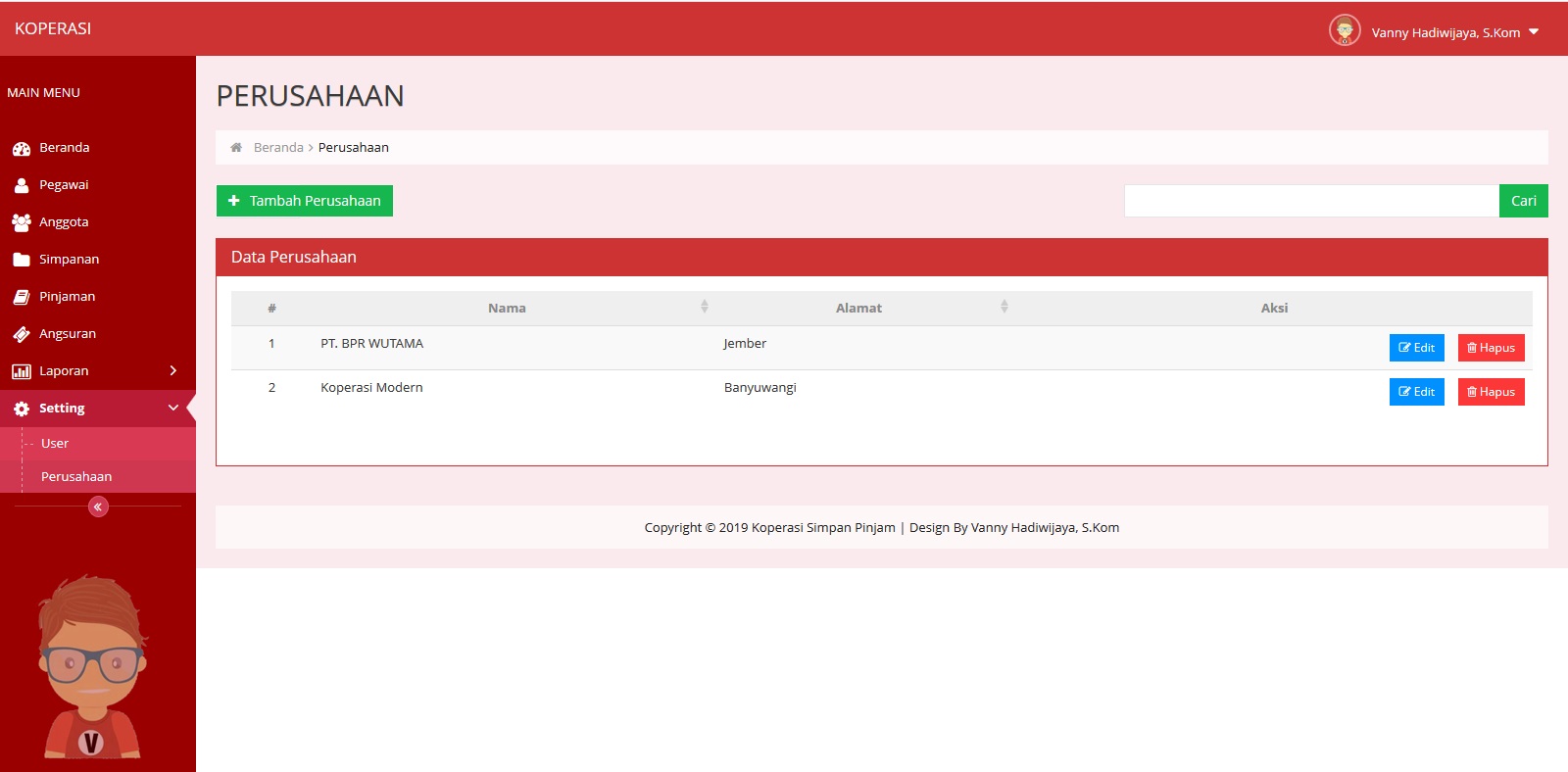Select Perusahaan in the Setting submenu
The image size is (1568, 772).
coord(98,476)
